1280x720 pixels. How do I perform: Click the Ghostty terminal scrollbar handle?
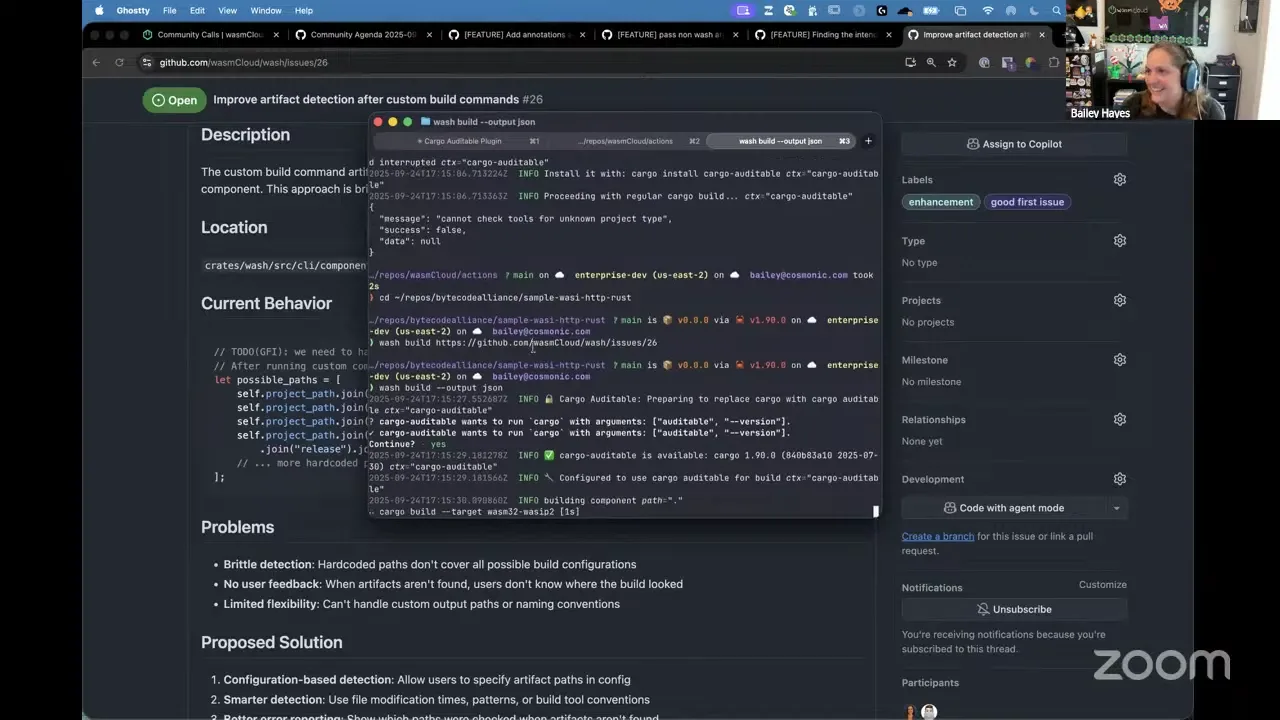pos(876,511)
